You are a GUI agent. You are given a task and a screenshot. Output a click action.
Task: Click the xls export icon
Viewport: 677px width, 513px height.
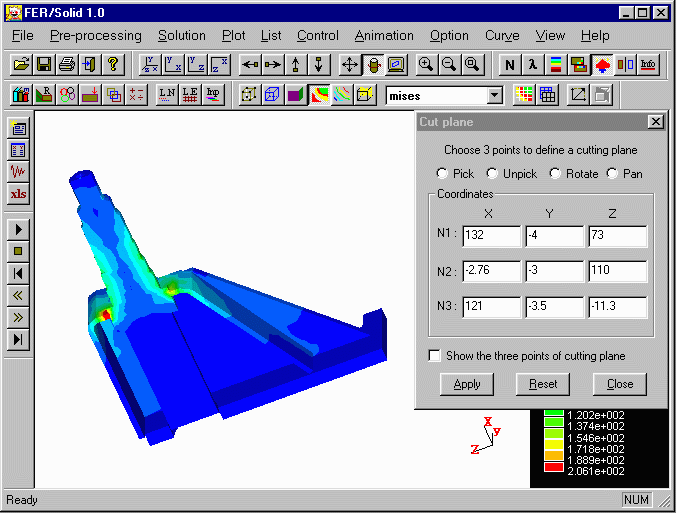[x=18, y=194]
